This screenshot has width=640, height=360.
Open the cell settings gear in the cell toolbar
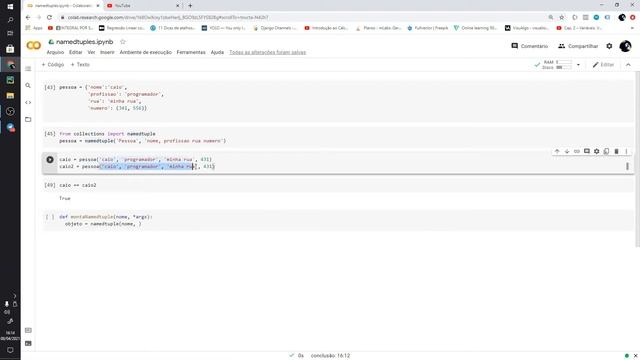pyautogui.click(x=596, y=151)
